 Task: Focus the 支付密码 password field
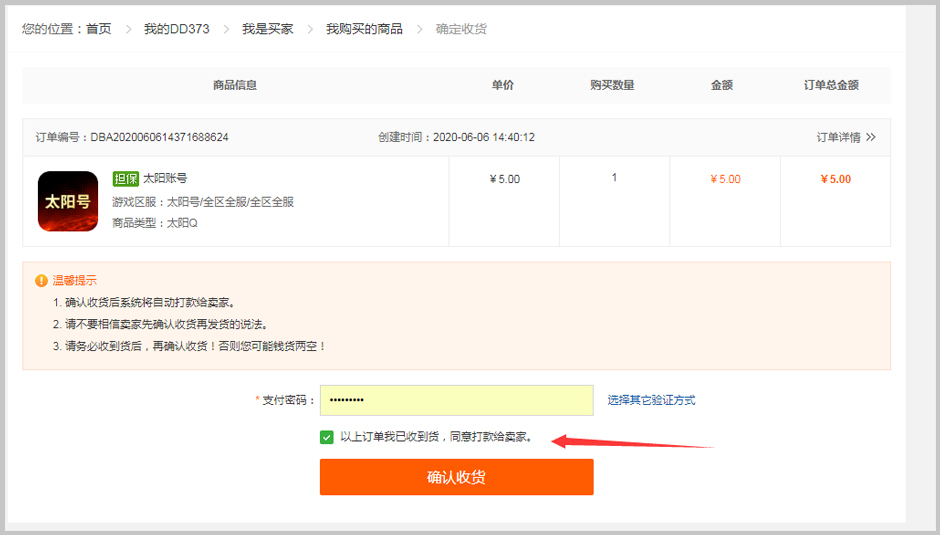click(x=457, y=400)
